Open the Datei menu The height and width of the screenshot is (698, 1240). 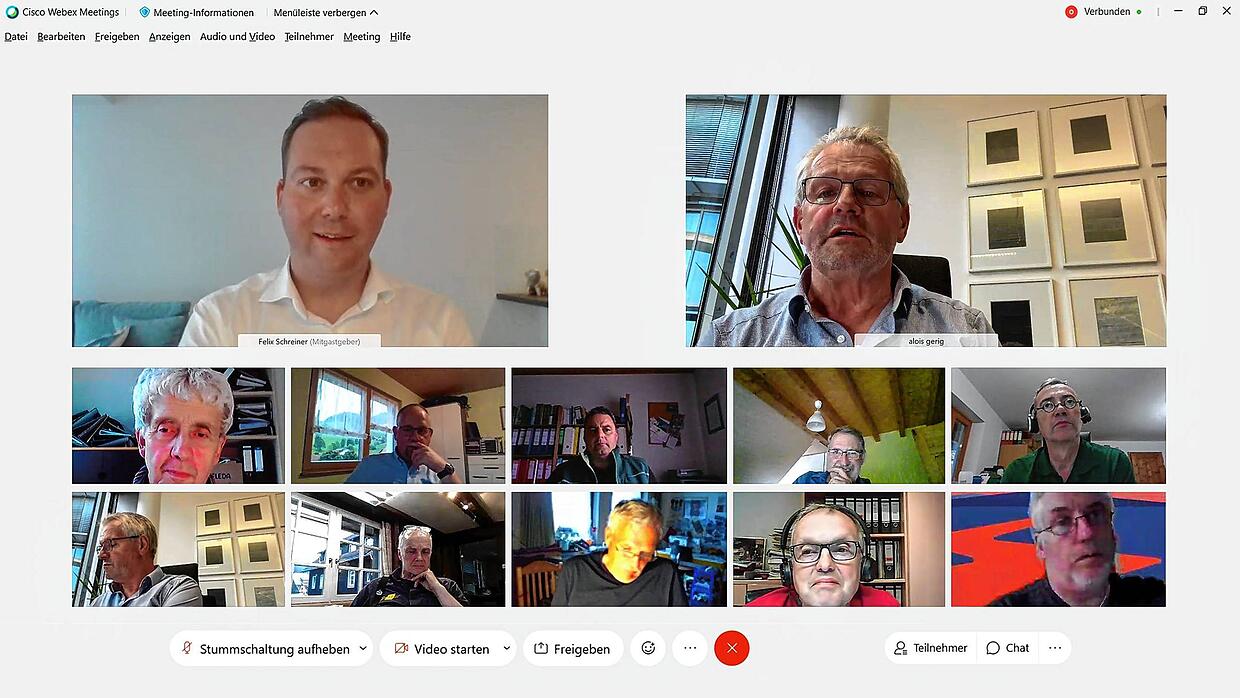click(x=16, y=36)
